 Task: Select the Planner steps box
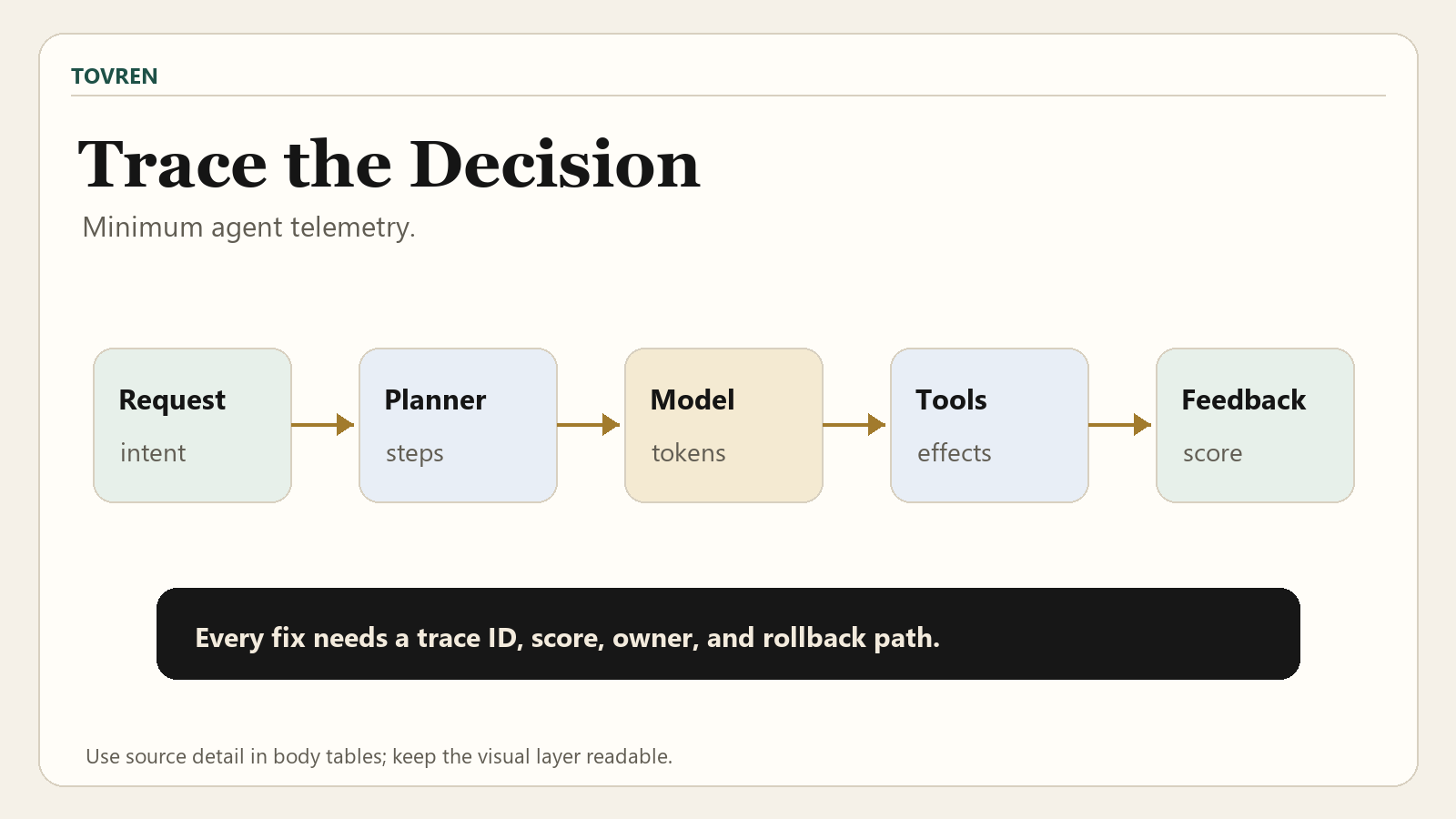458,425
